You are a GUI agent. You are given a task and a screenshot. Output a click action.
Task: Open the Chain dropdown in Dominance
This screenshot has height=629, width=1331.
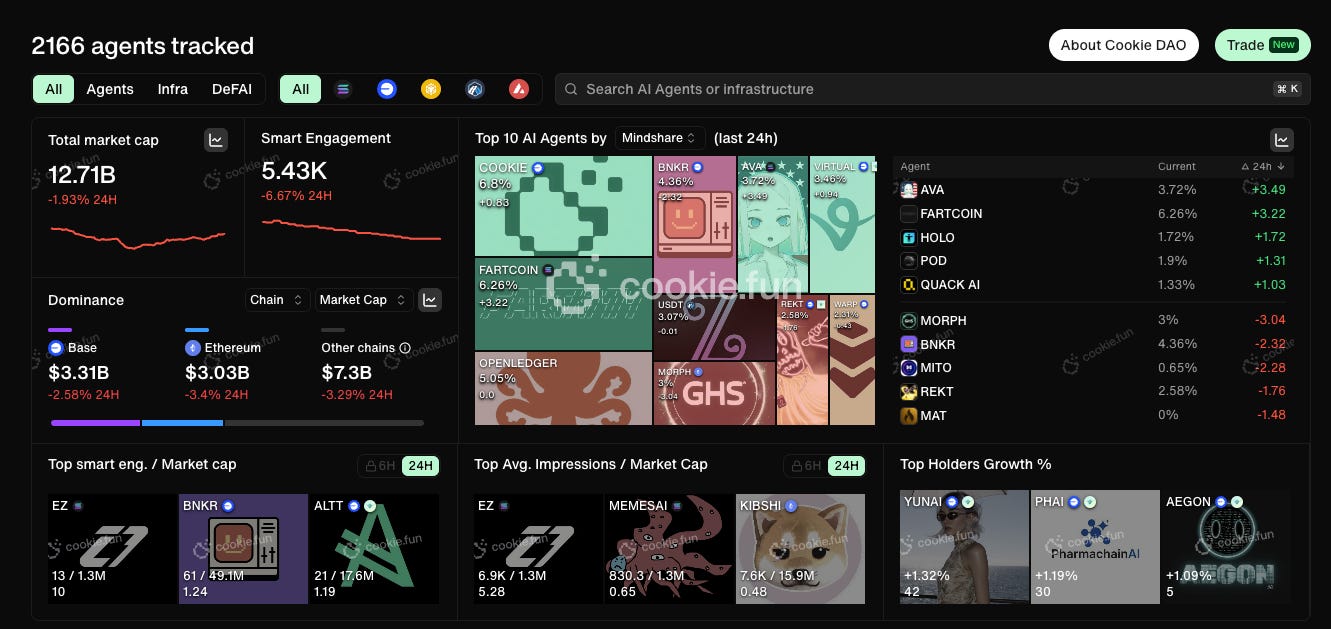pyautogui.click(x=278, y=300)
